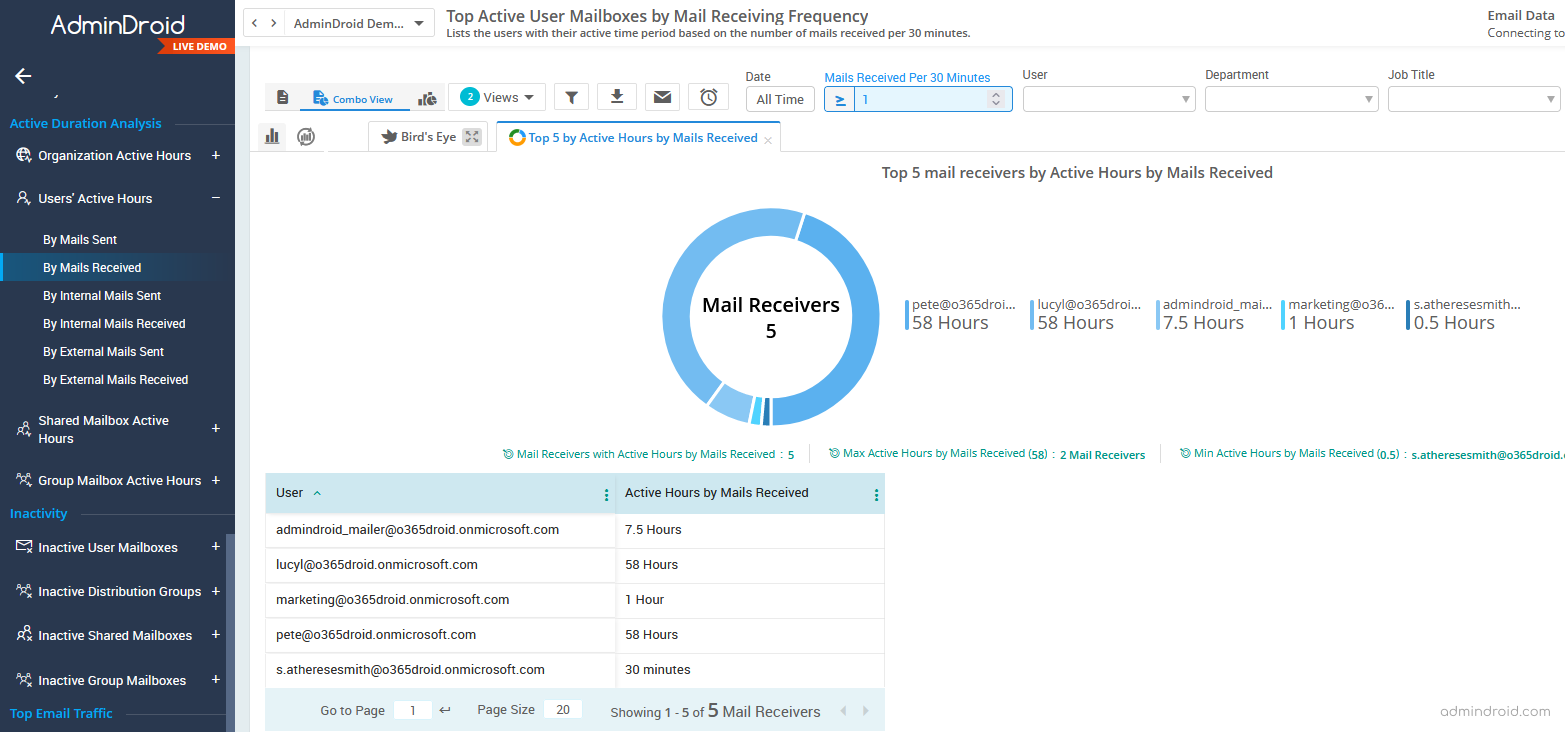Click the Go to Page input field
The height and width of the screenshot is (732, 1565).
413,710
